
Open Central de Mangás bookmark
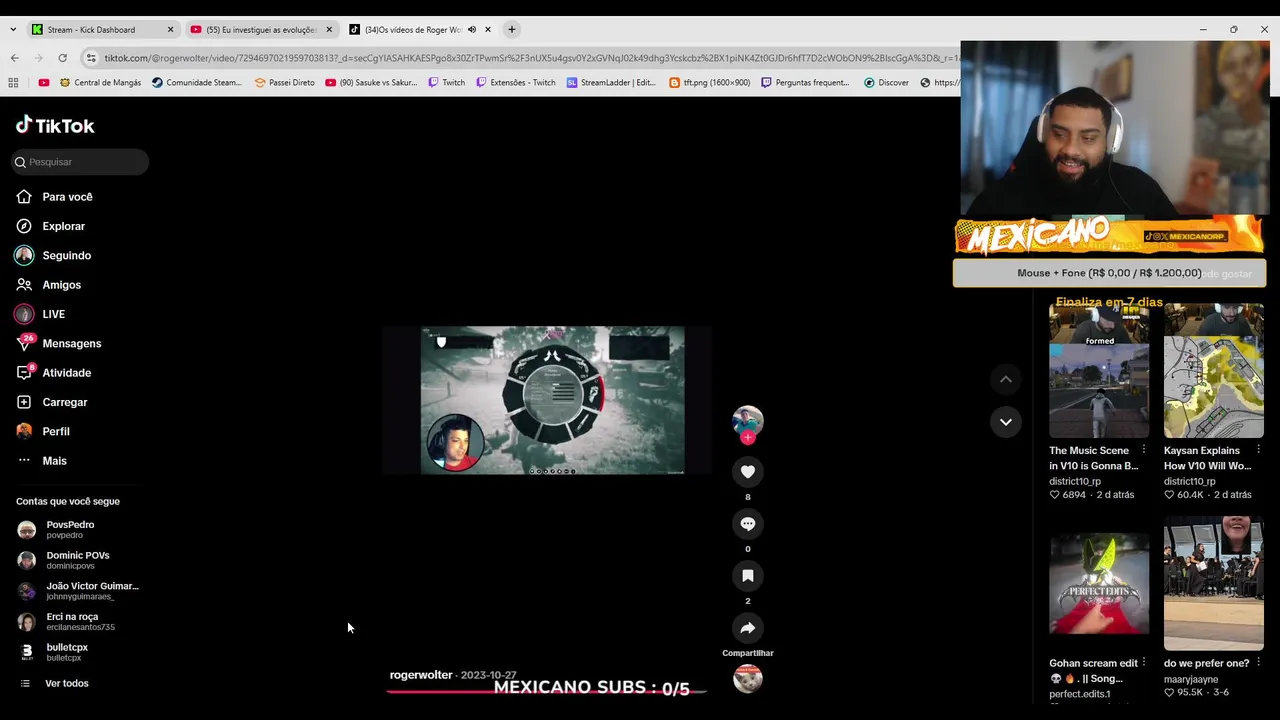click(x=100, y=83)
